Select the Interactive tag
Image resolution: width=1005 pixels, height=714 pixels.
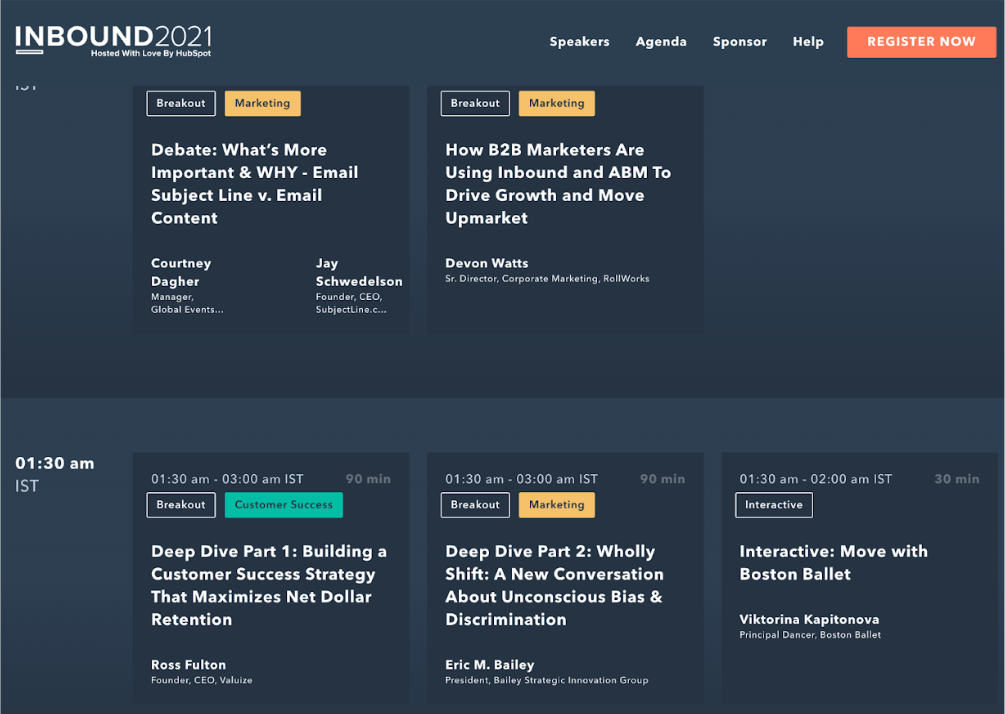tap(774, 504)
